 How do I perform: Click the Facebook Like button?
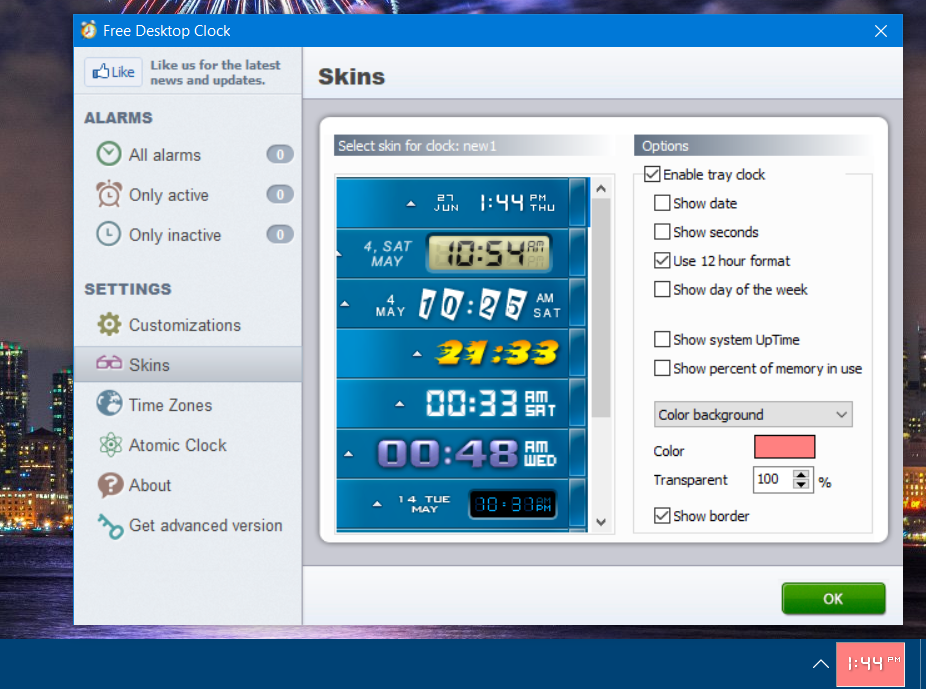click(x=112, y=71)
